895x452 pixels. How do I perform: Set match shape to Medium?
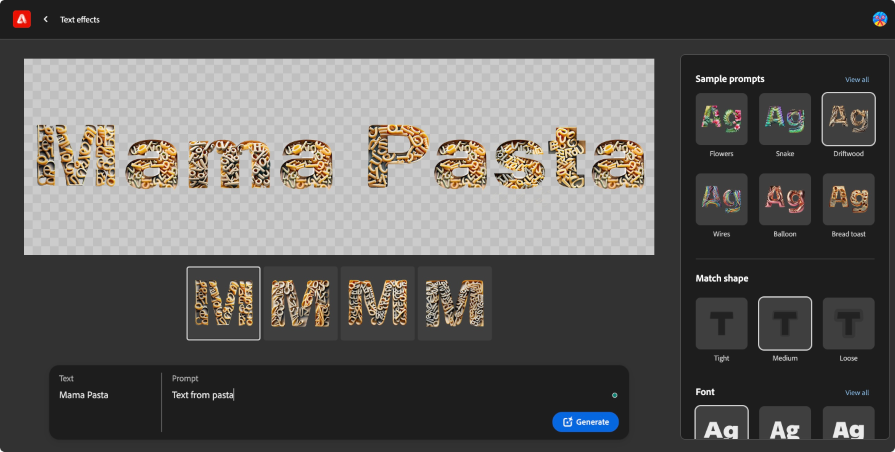[x=785, y=323]
